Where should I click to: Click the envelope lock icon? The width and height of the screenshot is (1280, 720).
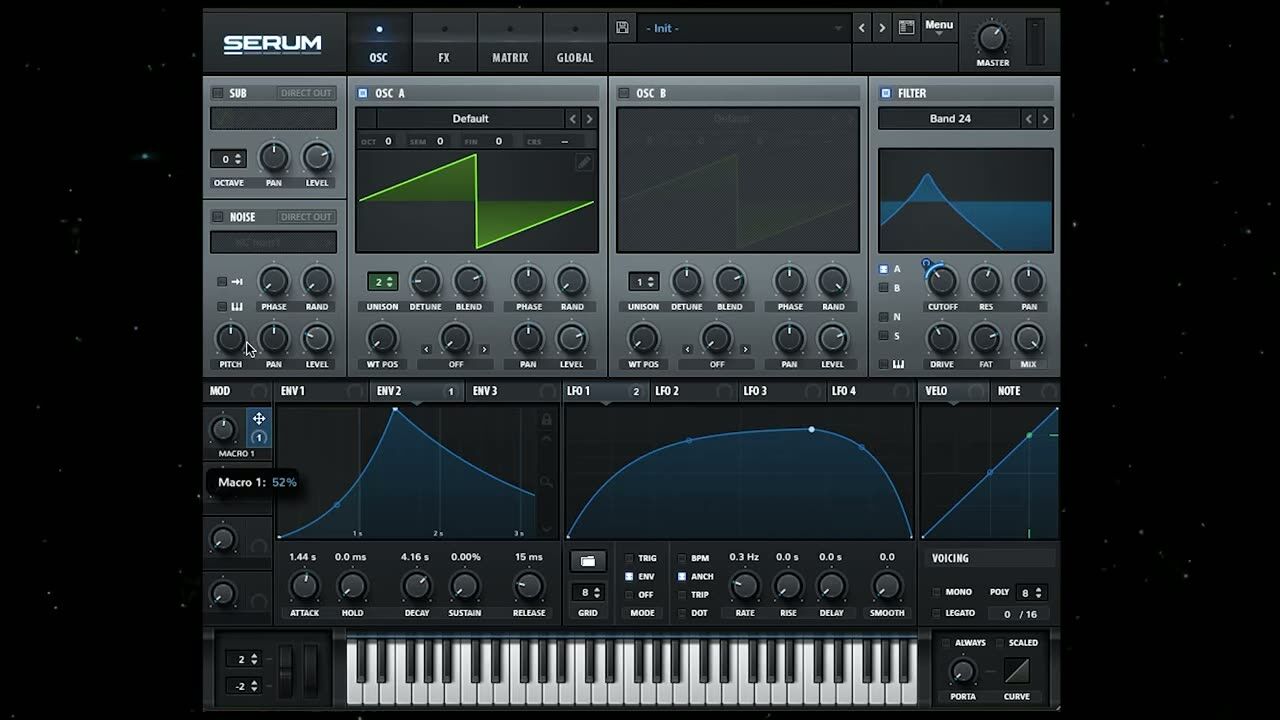click(546, 420)
